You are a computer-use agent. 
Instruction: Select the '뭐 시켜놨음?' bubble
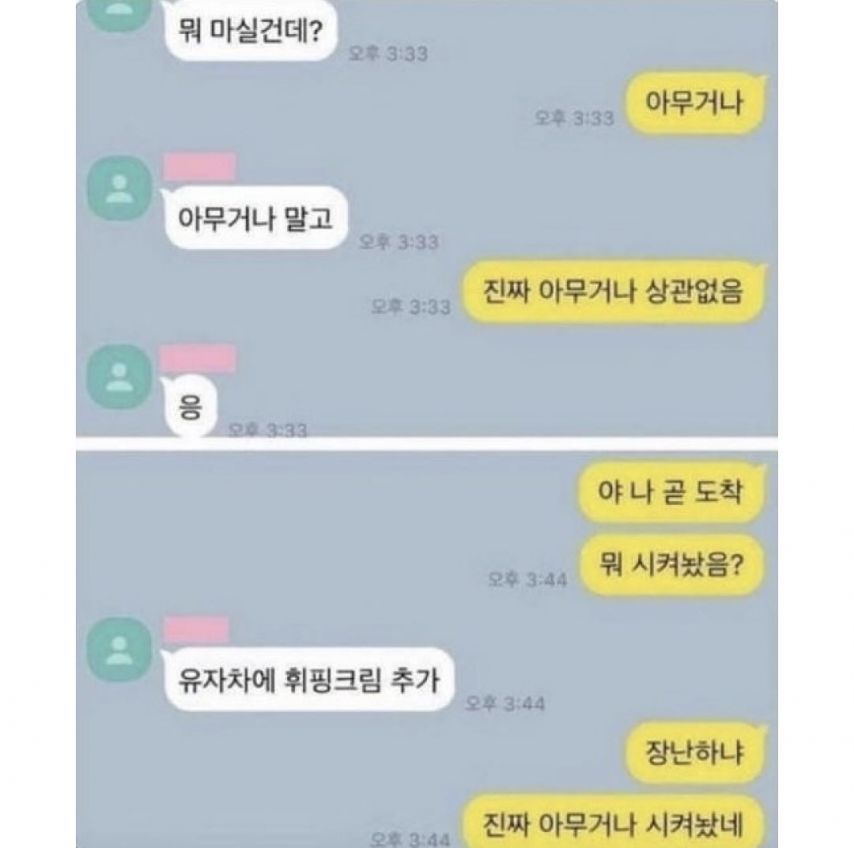click(672, 565)
